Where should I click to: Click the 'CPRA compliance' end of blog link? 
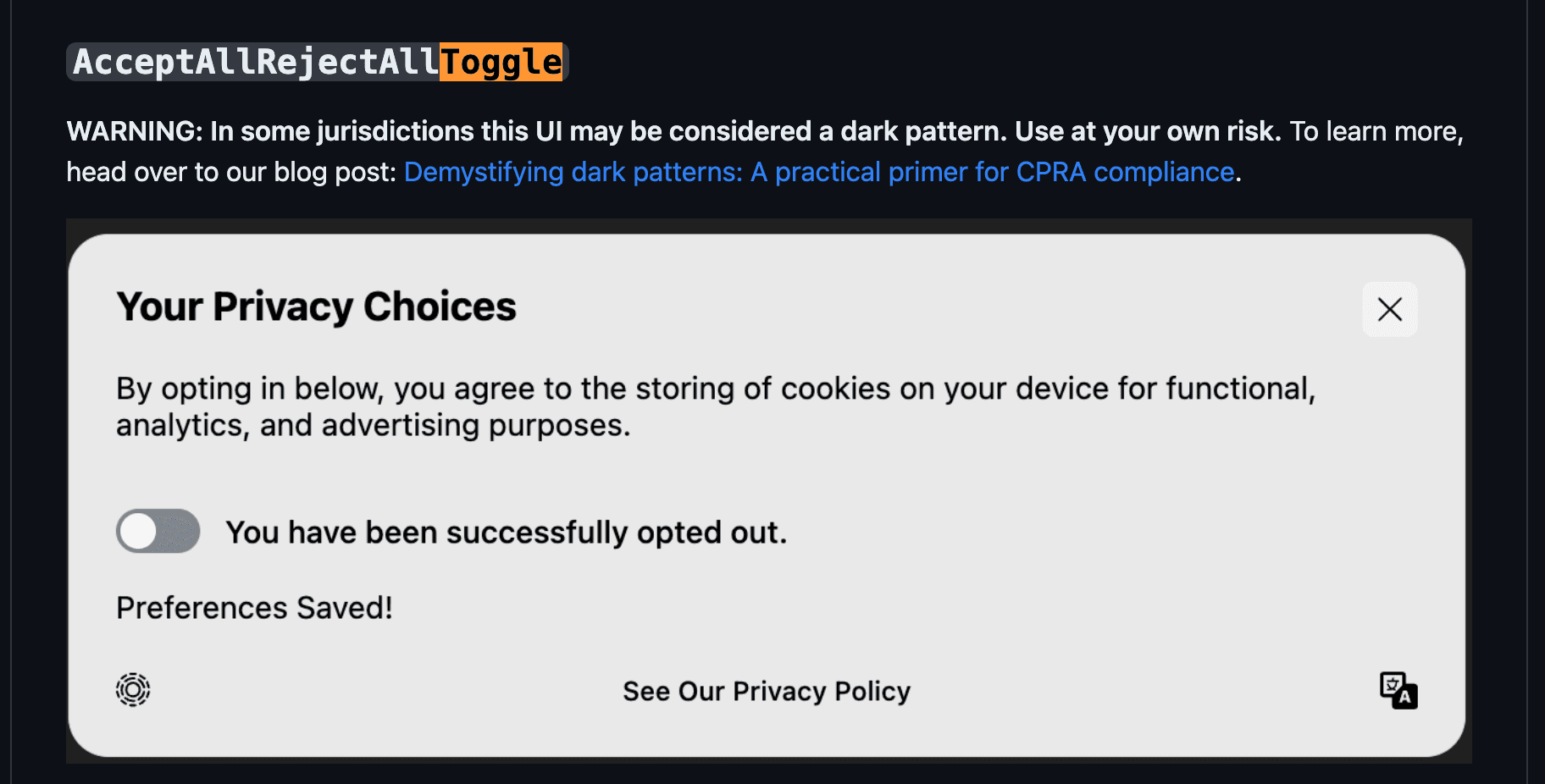click(x=1125, y=172)
